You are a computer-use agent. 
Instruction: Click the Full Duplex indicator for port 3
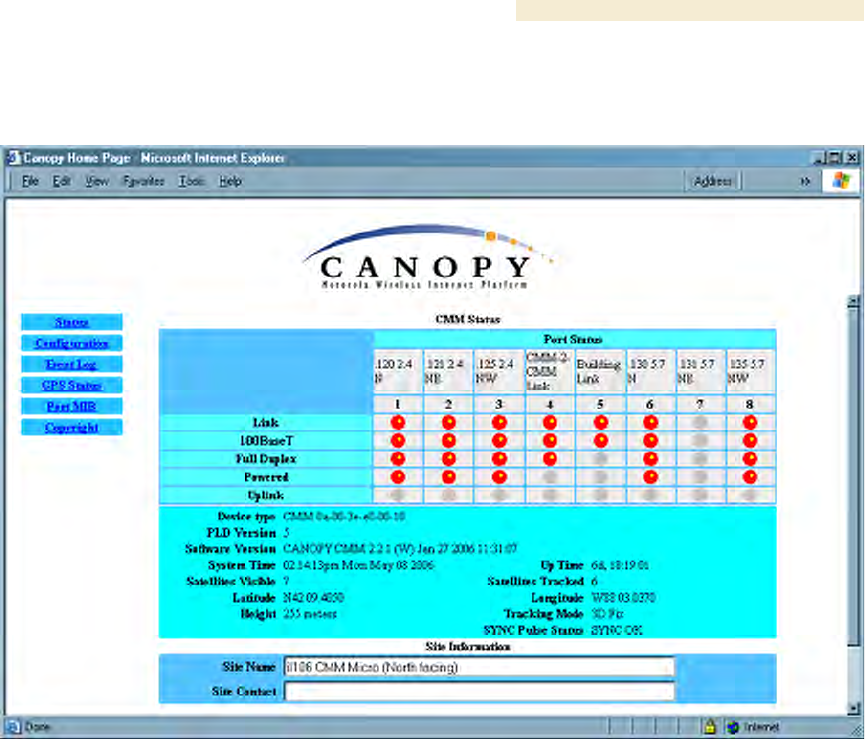499,459
